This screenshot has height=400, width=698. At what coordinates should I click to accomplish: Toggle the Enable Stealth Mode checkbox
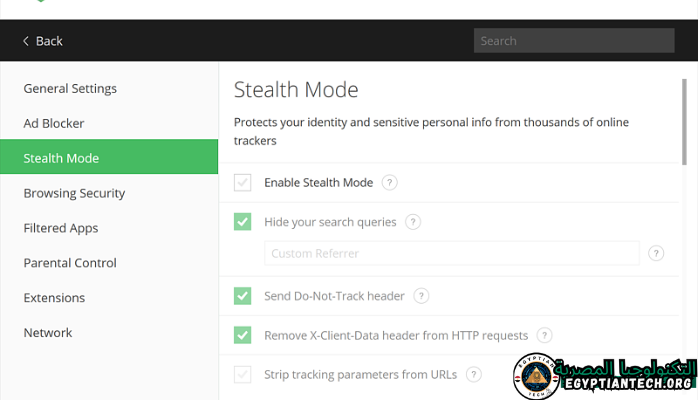coord(242,183)
